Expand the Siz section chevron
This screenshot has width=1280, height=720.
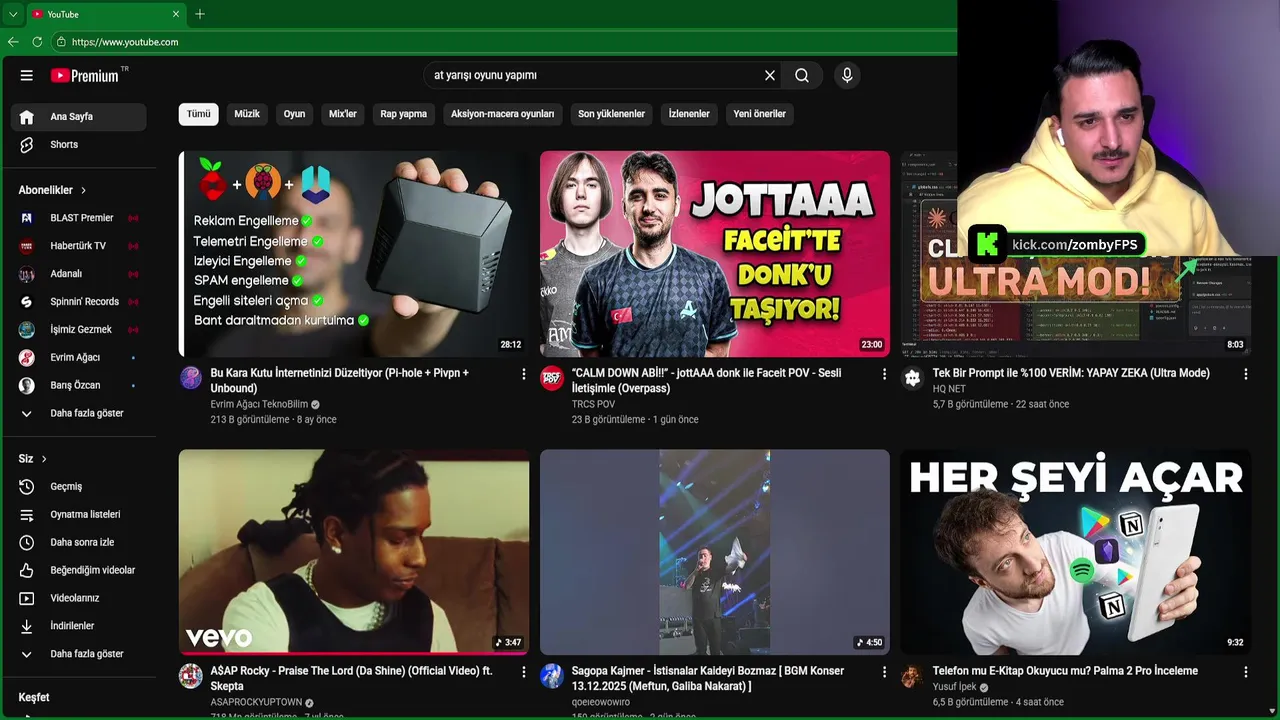pos(44,459)
